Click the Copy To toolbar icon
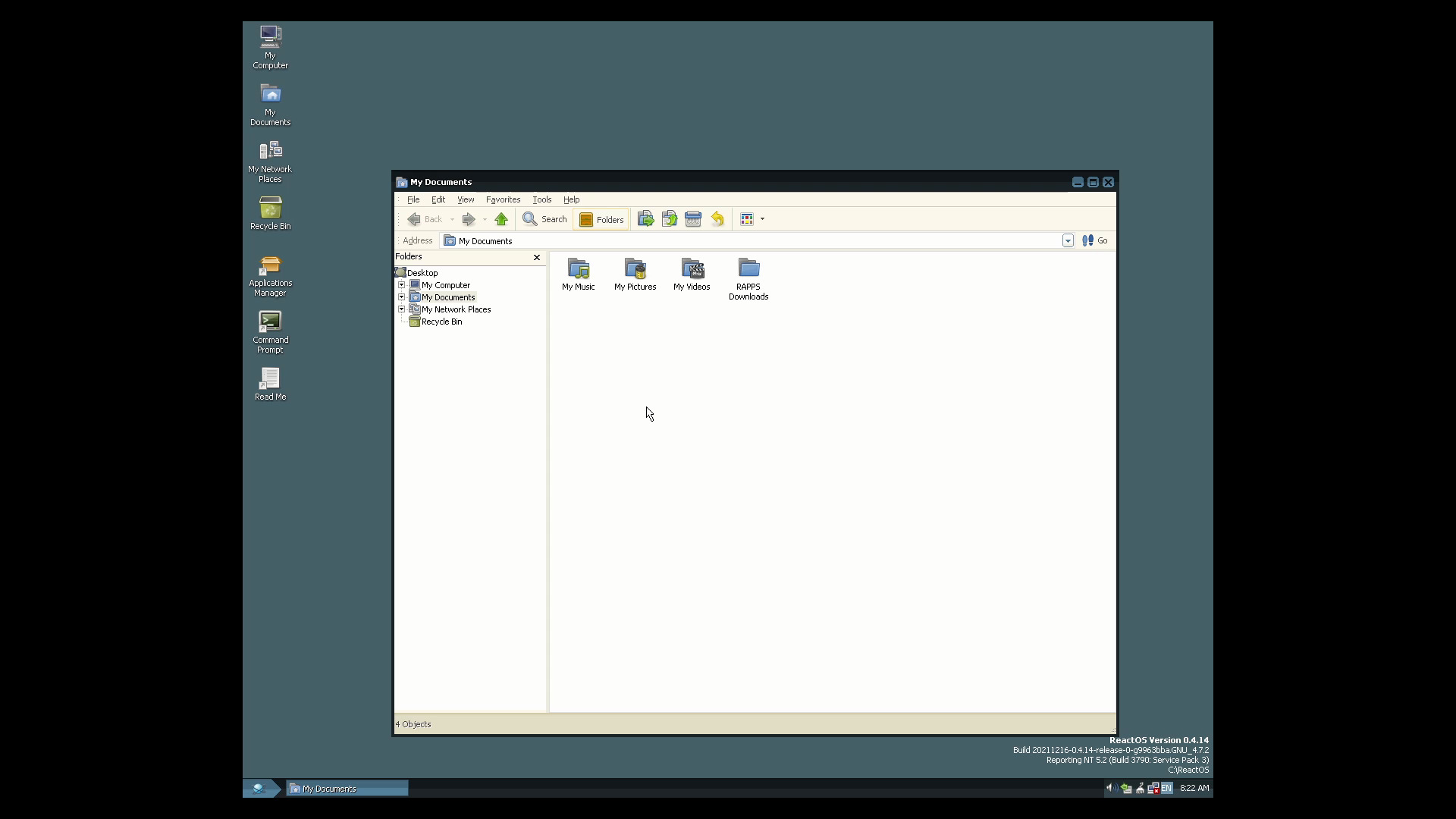The height and width of the screenshot is (819, 1456). point(670,218)
